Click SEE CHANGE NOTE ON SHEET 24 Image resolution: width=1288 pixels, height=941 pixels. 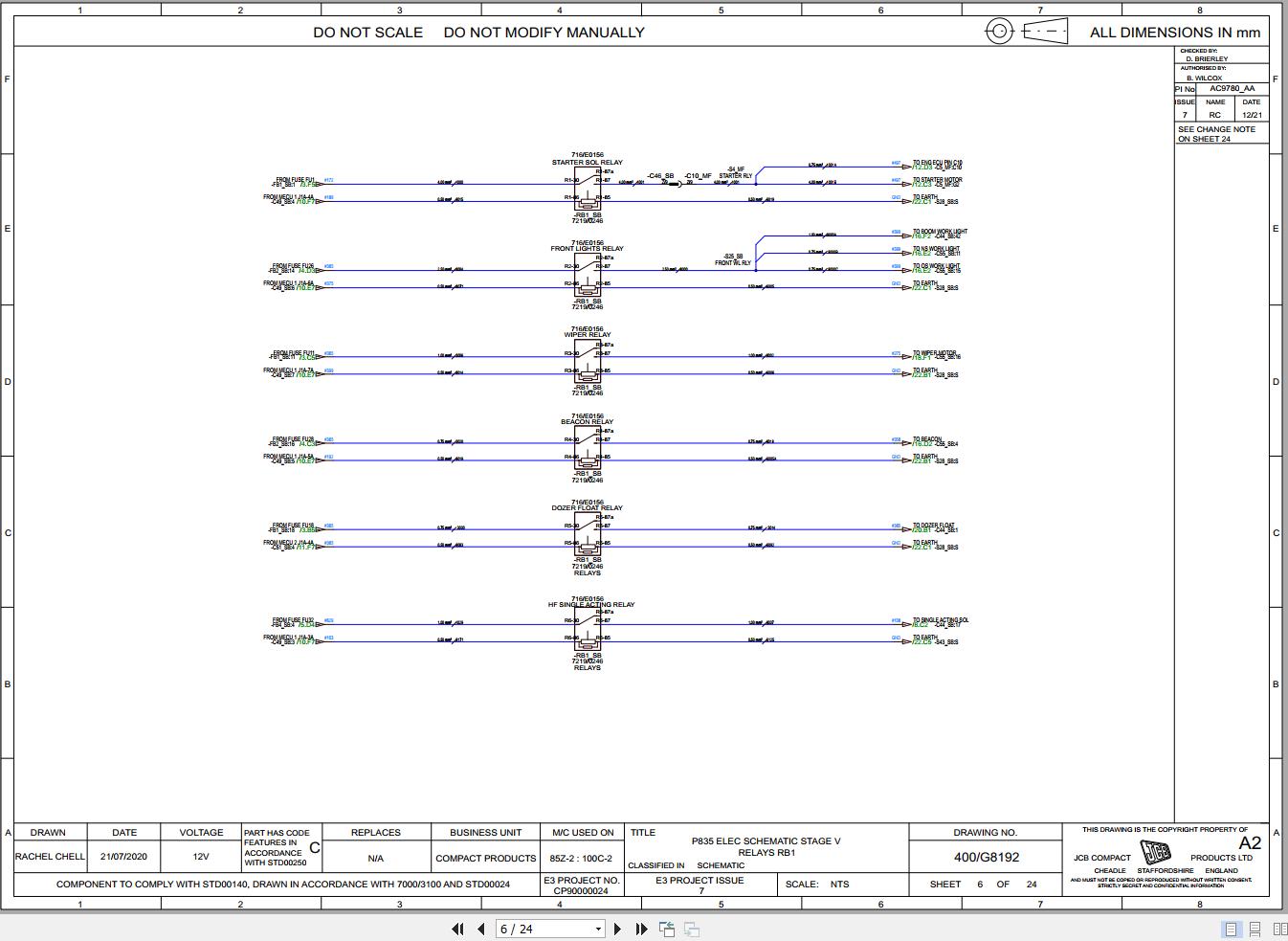coord(1217,134)
